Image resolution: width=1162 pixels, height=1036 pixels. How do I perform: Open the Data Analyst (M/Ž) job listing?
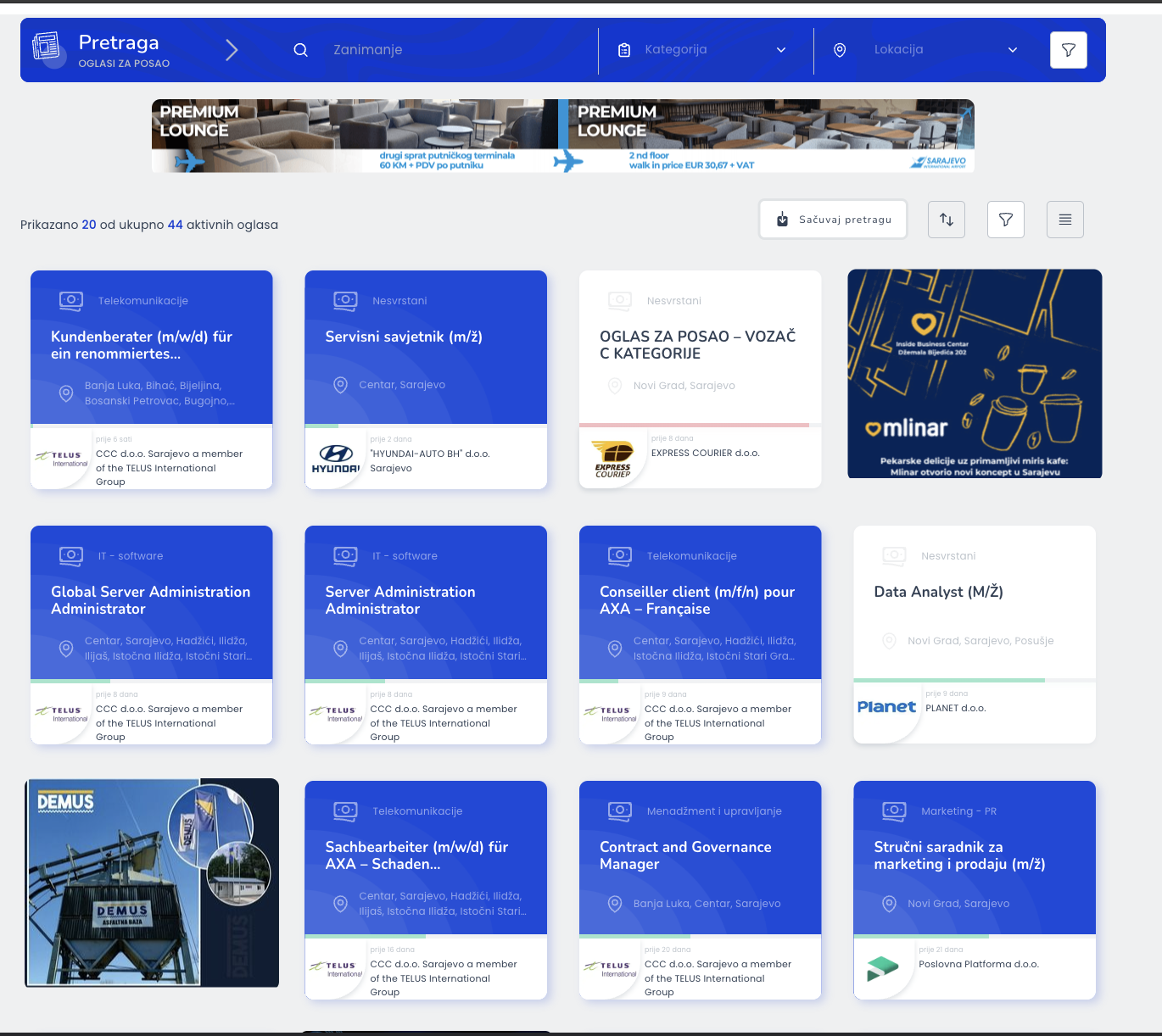[938, 593]
